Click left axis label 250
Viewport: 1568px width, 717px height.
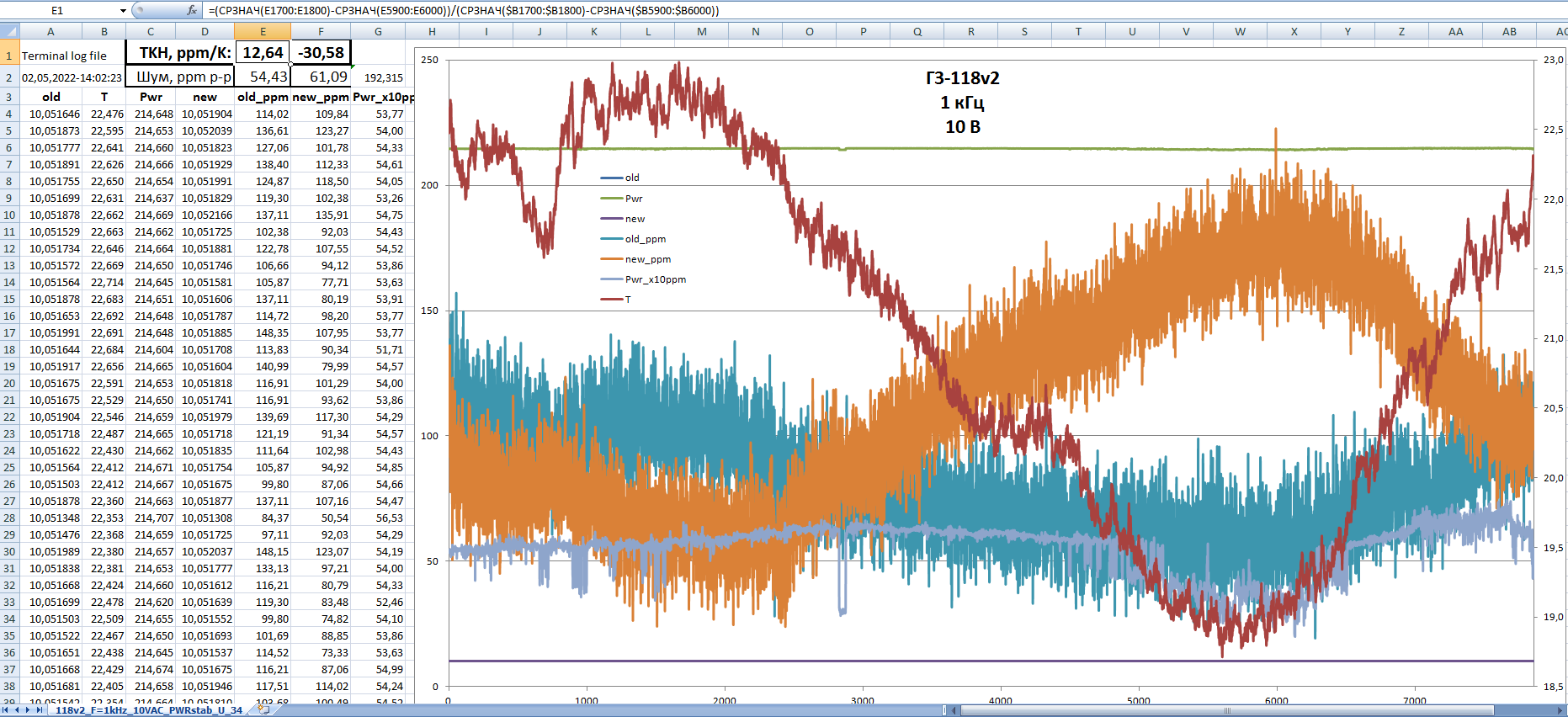coord(430,61)
